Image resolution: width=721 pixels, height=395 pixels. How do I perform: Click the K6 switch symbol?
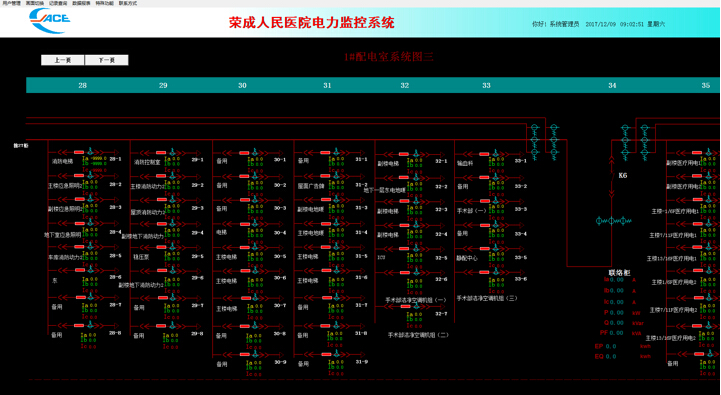pyautogui.click(x=612, y=177)
